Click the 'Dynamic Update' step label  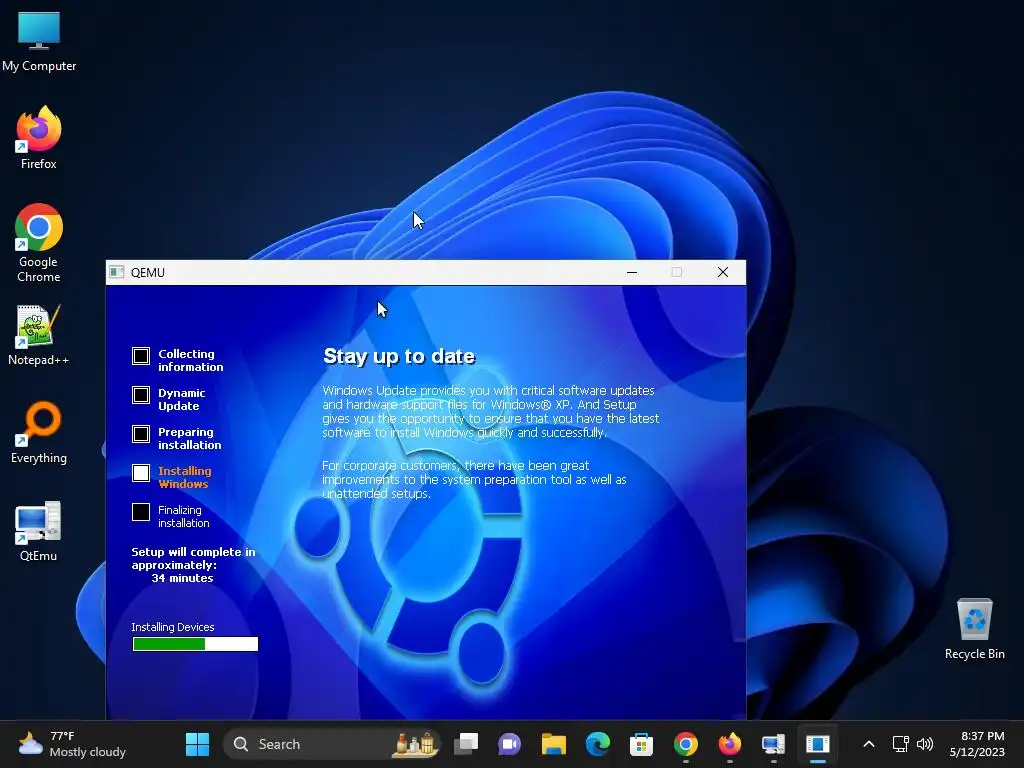coord(181,399)
